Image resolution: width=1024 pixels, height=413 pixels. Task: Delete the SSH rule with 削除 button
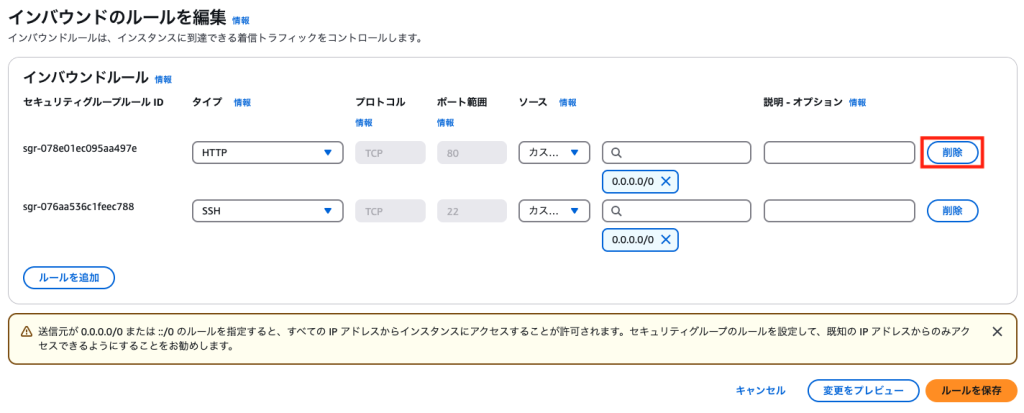click(952, 210)
